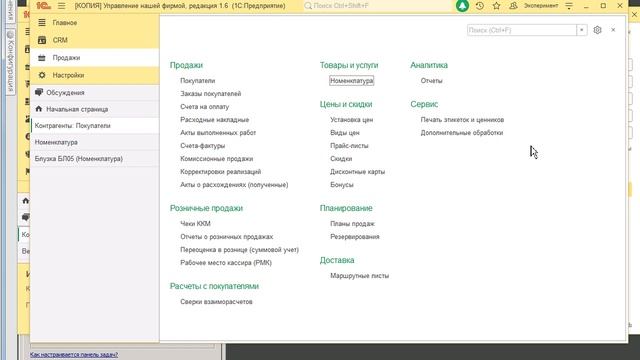Click the menu search field
640x360 pixels.
pyautogui.click(x=522, y=30)
